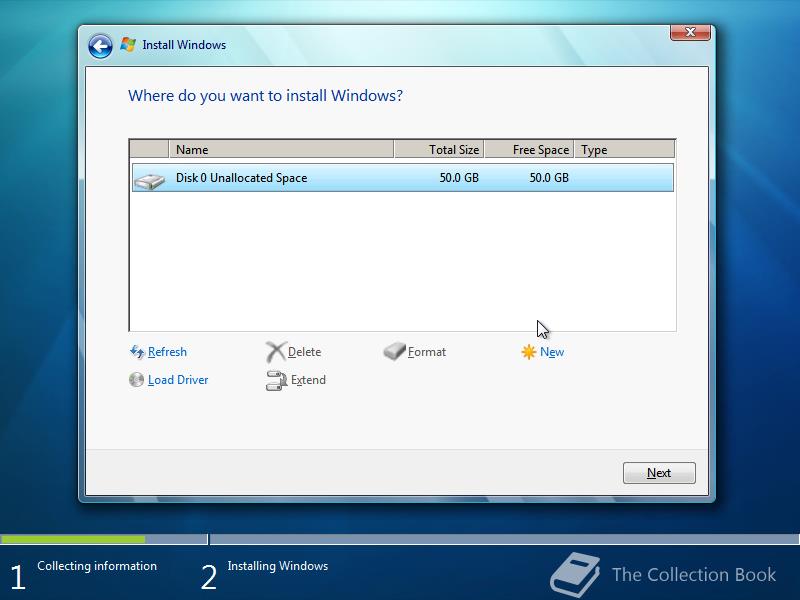Sort by the Name column header

281,149
